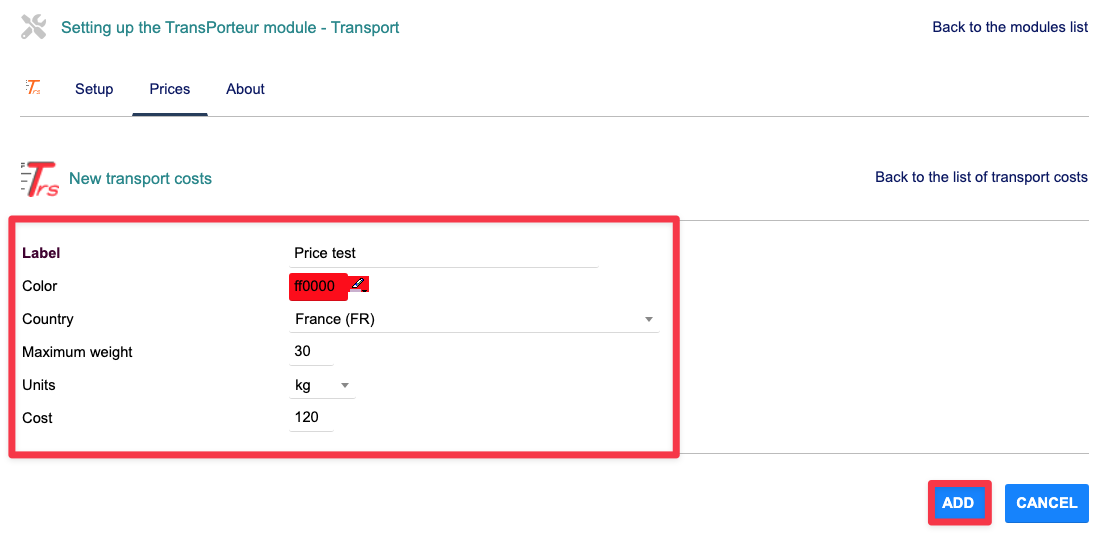Screen dimensions: 1115x545
Task: Go back to the modules list
Action: click(x=1010, y=27)
